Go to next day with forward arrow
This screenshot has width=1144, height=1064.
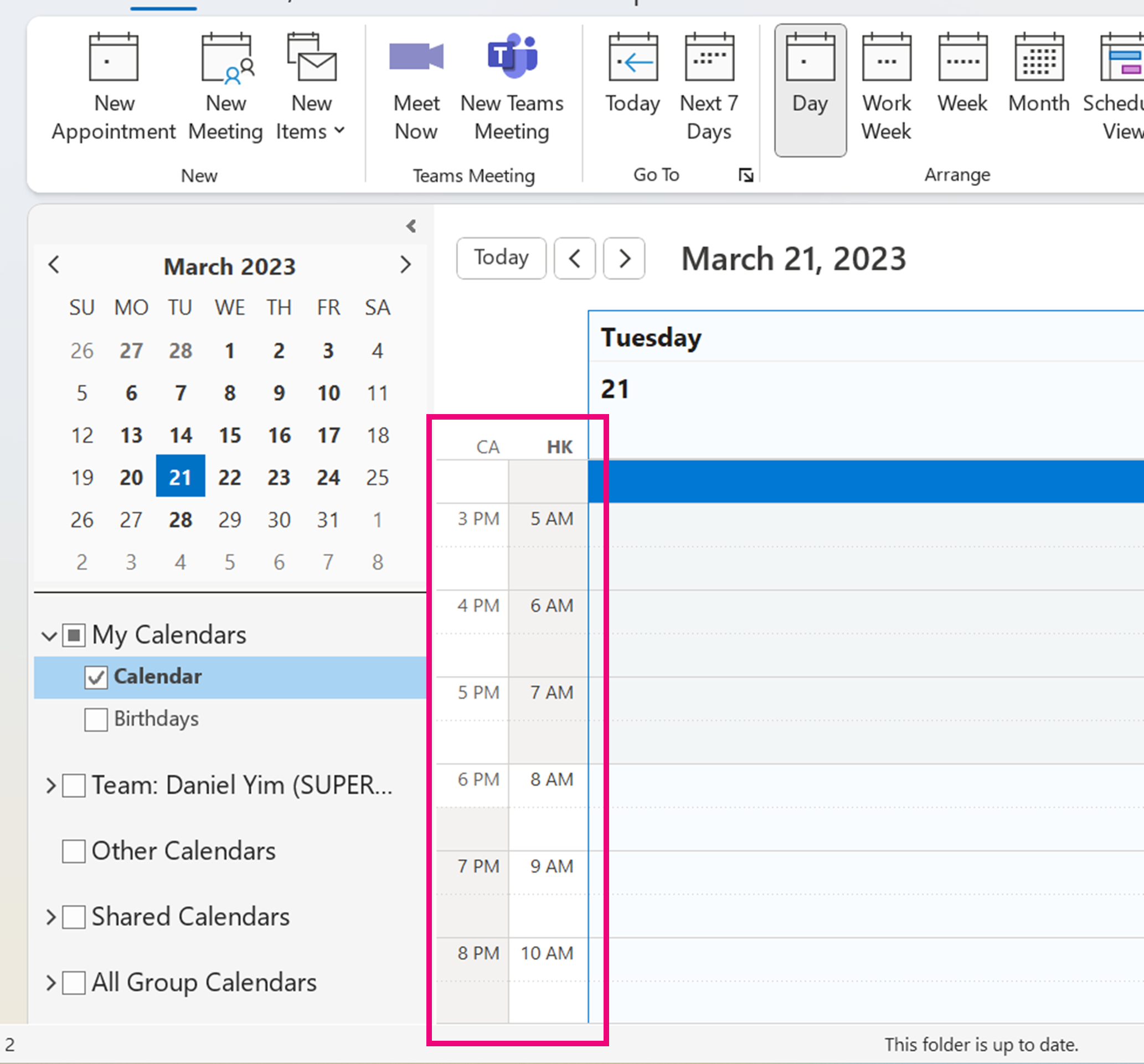624,259
